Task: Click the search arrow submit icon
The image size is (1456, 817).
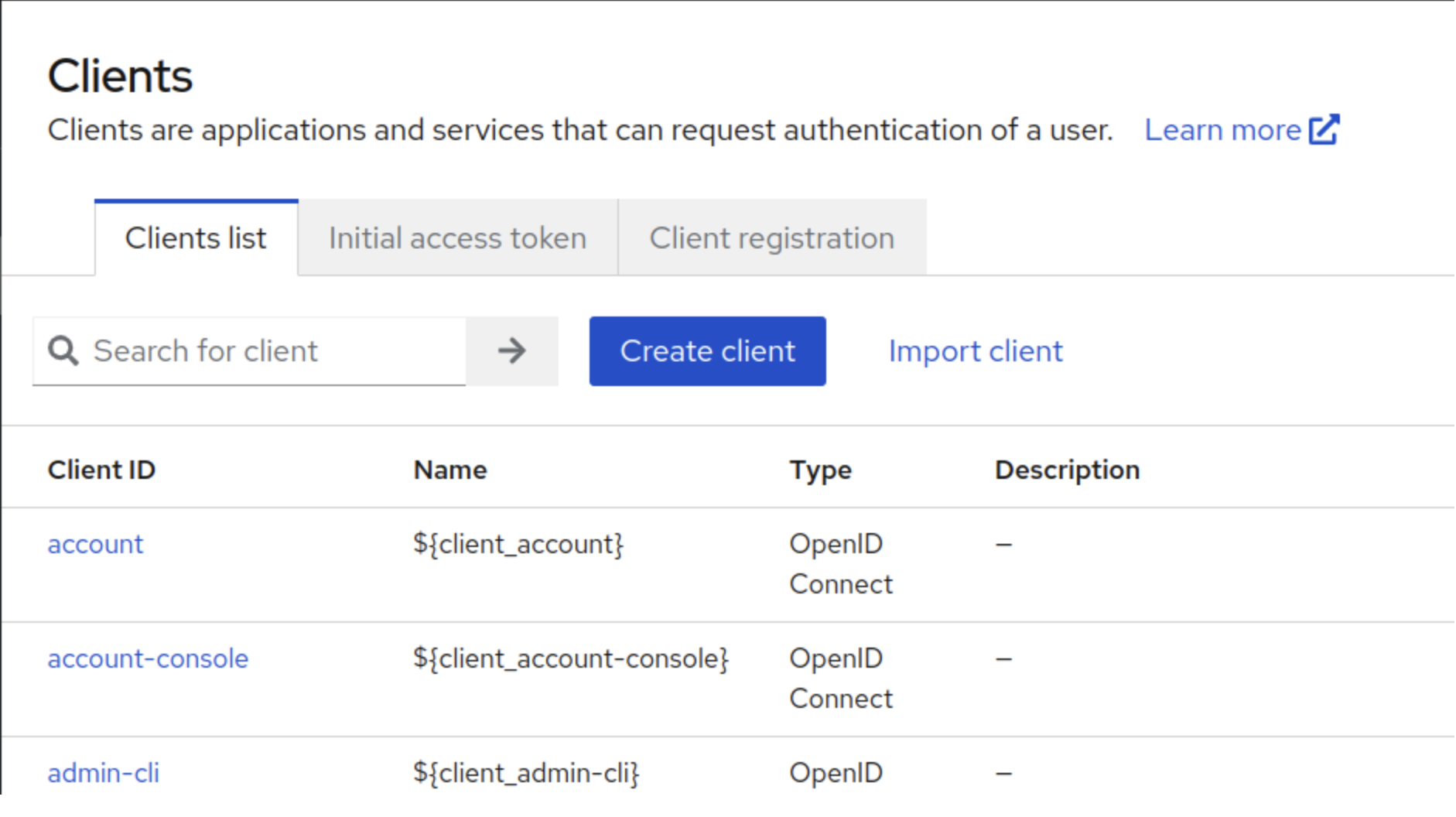Action: 511,351
